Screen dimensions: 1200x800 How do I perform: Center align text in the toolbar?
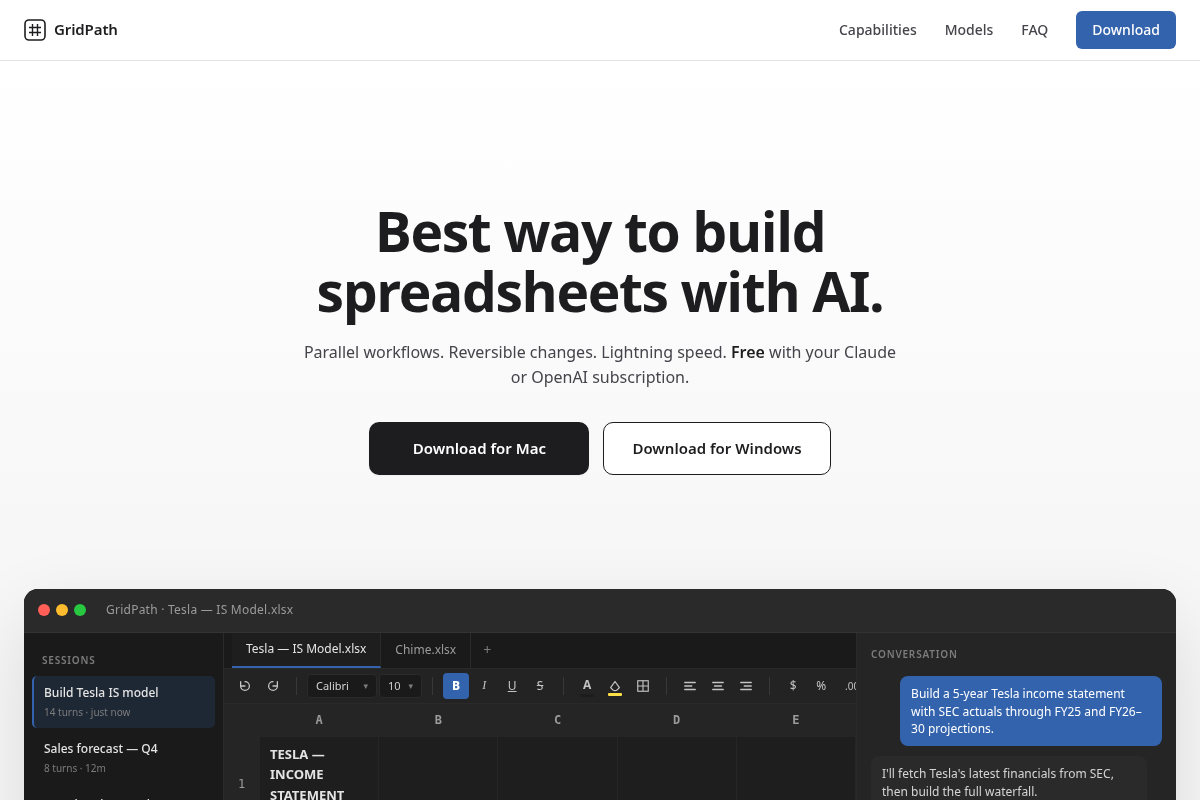pyautogui.click(x=718, y=686)
